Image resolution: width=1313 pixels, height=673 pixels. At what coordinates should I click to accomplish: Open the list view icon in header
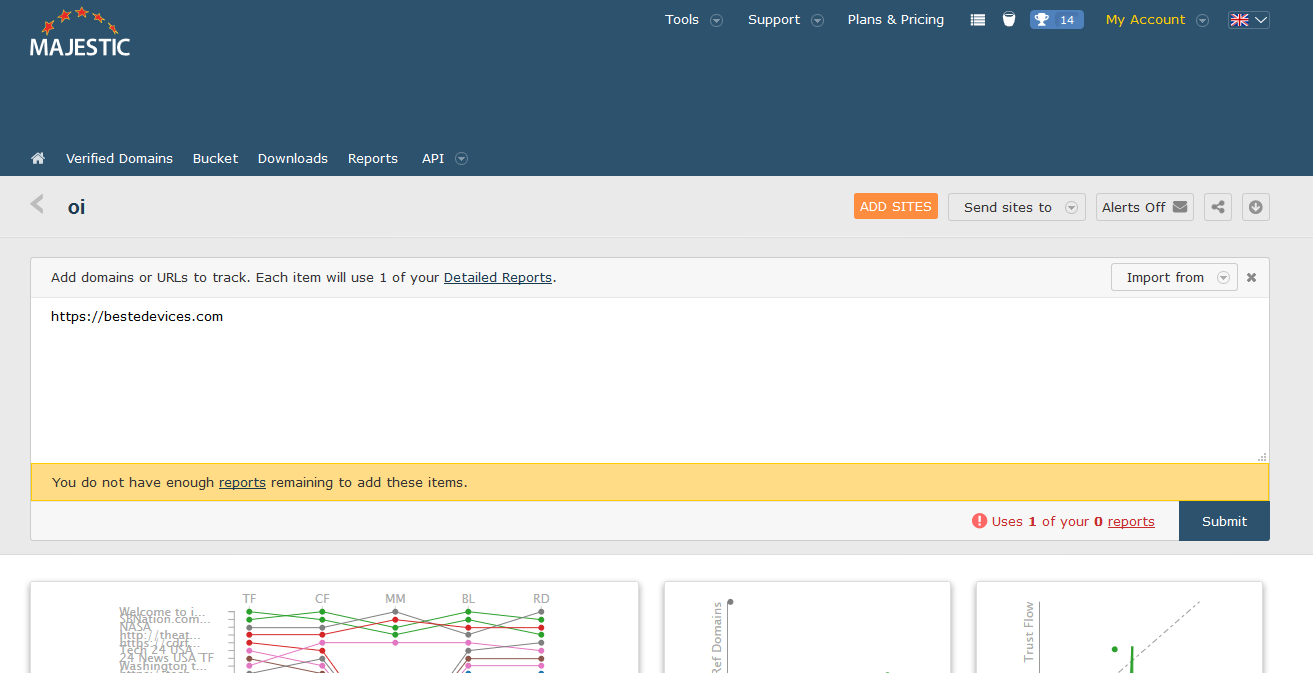[978, 20]
